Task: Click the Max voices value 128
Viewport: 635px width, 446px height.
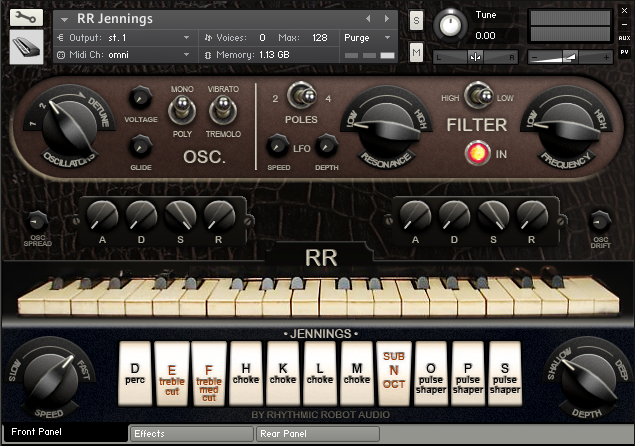Action: (320, 38)
